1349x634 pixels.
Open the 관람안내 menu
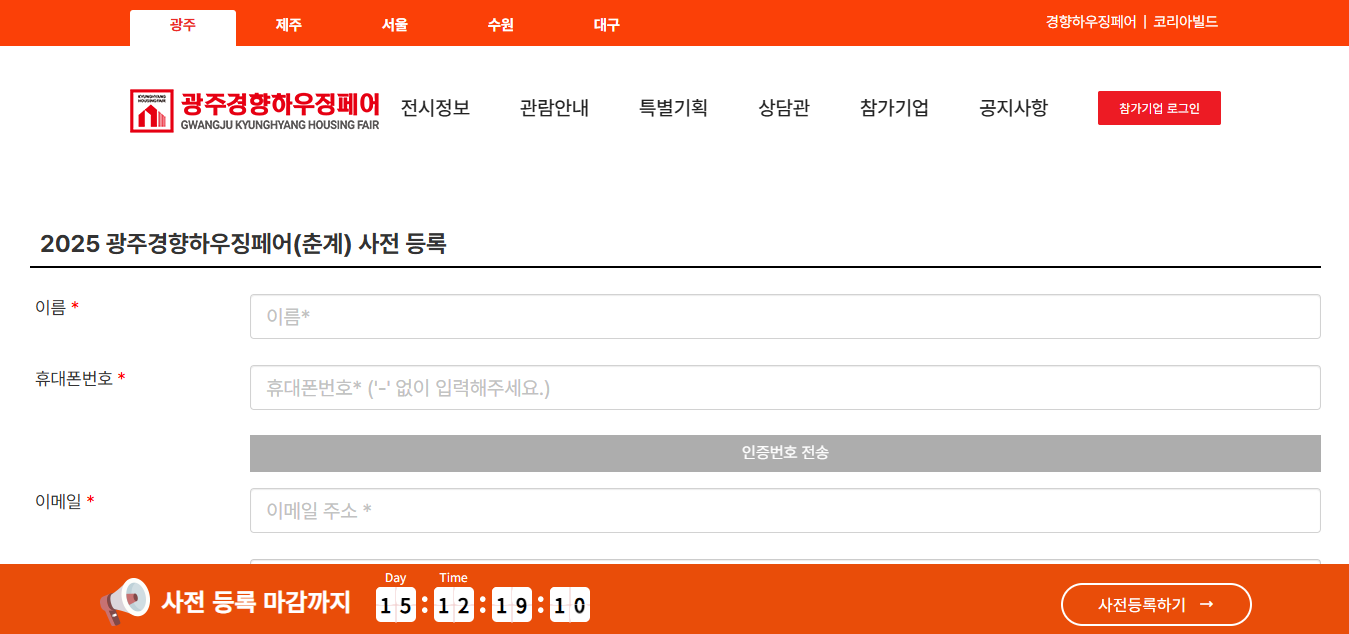[x=552, y=108]
